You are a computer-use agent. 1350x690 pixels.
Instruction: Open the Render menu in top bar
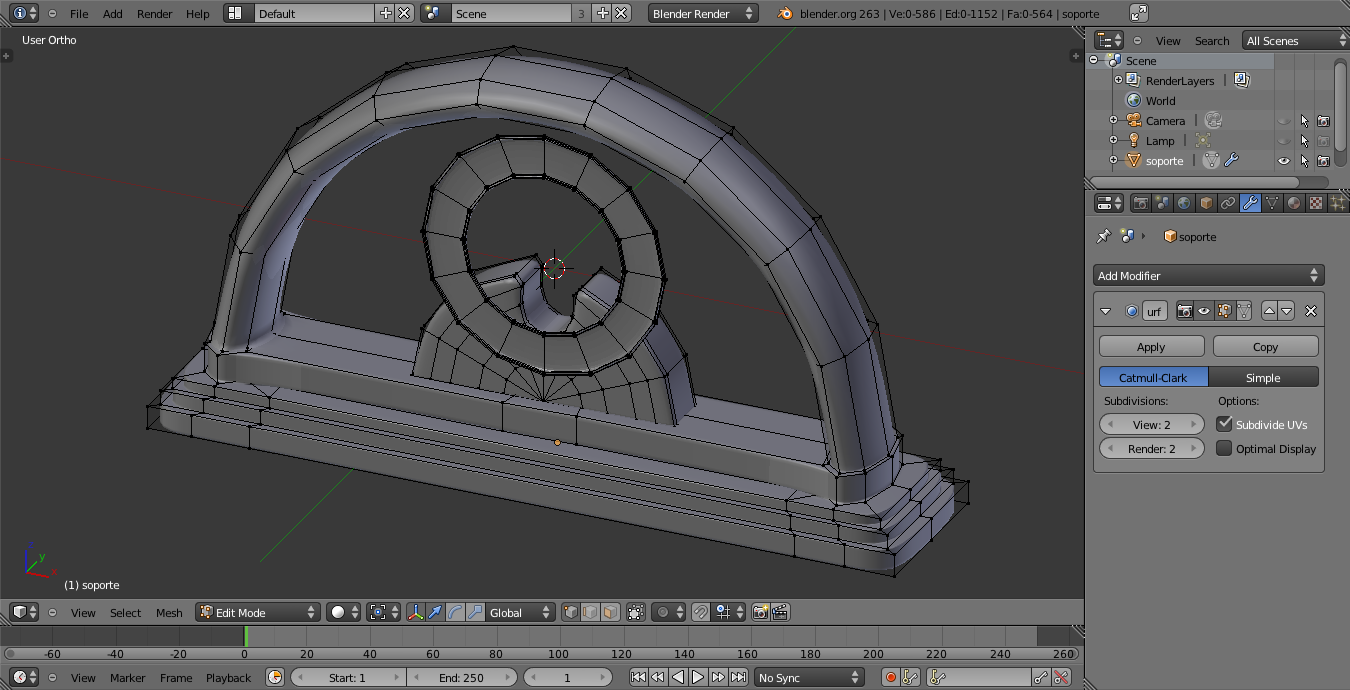click(x=155, y=13)
